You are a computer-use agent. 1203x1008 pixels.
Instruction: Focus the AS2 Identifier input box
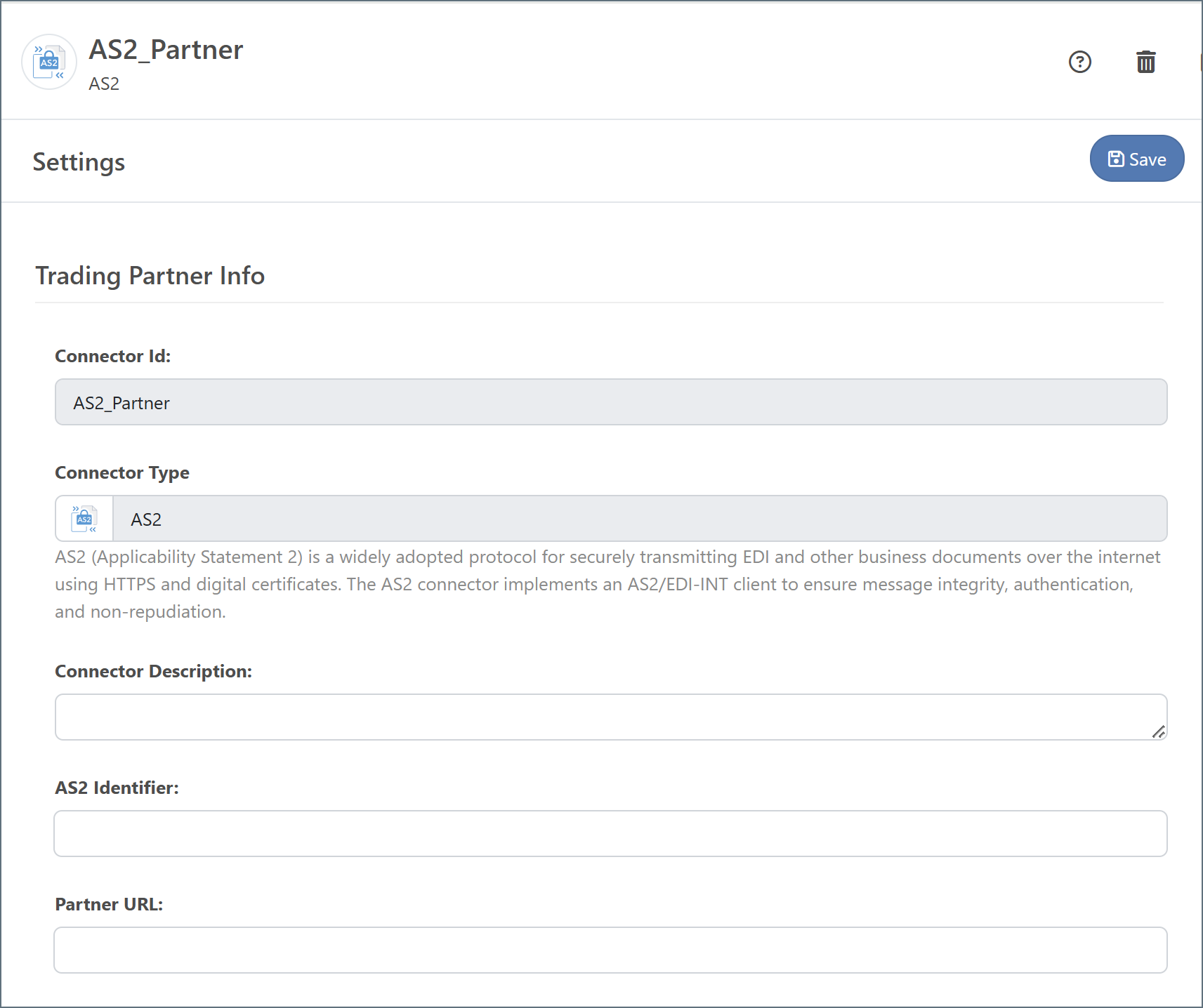click(x=610, y=833)
